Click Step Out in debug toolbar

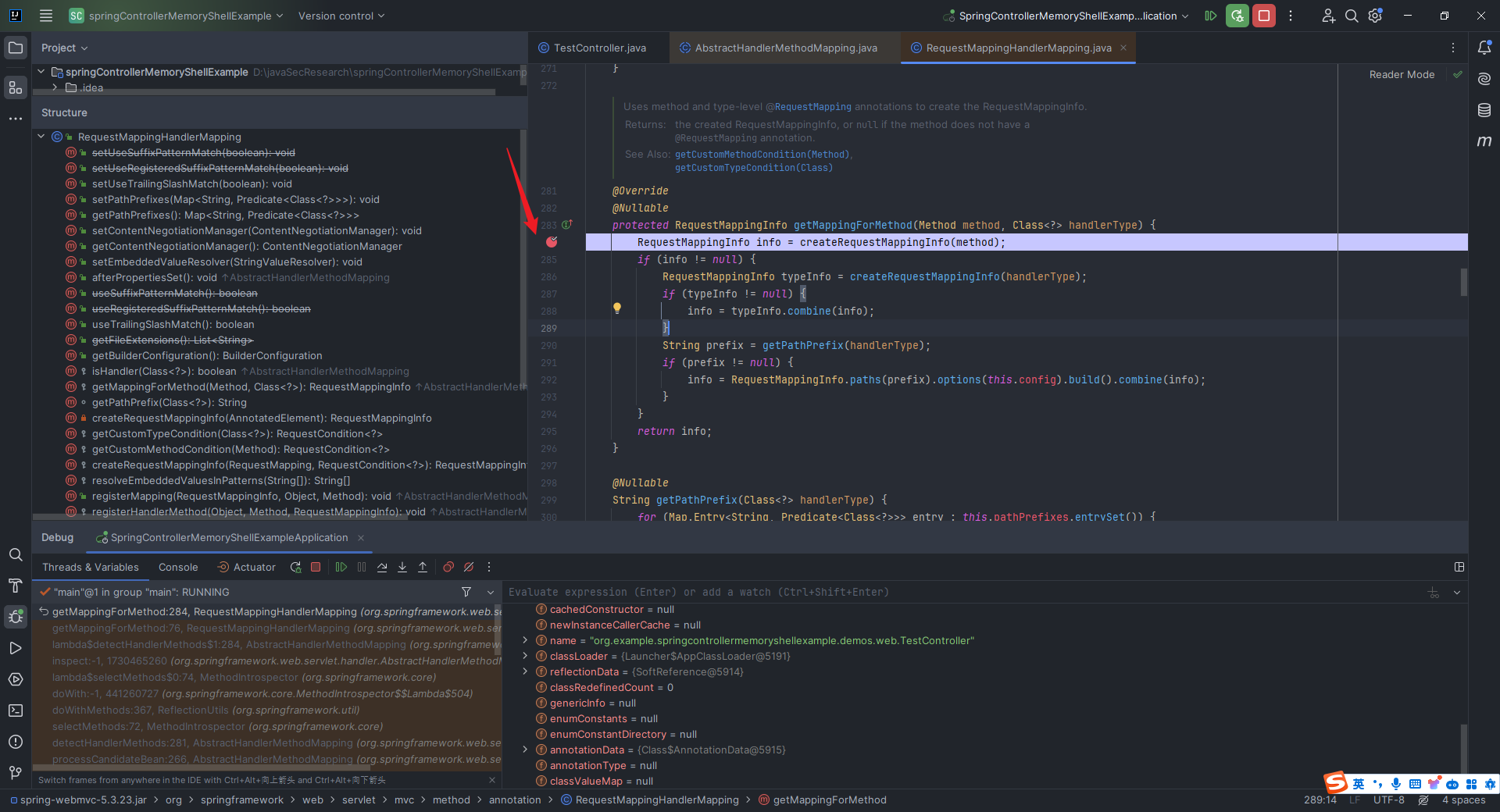click(x=423, y=568)
